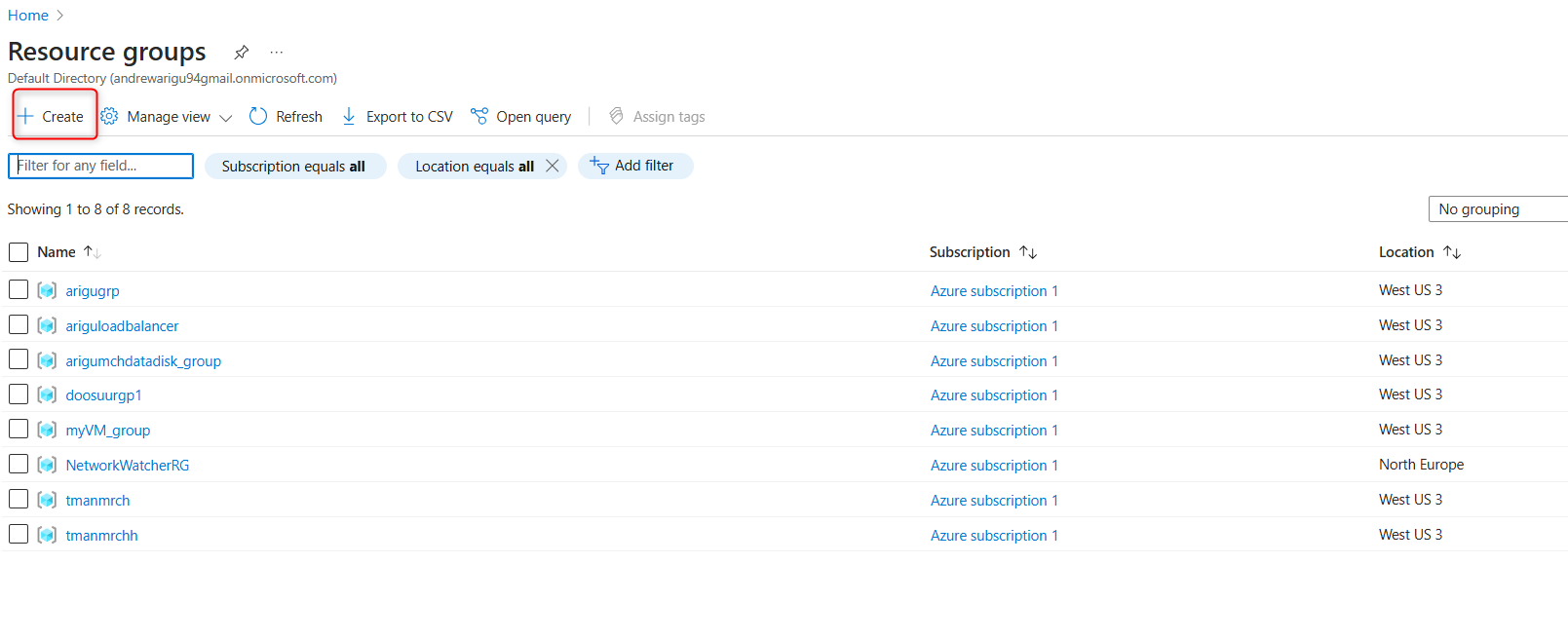Export the list to CSV
The height and width of the screenshot is (639, 1568).
coord(397,117)
